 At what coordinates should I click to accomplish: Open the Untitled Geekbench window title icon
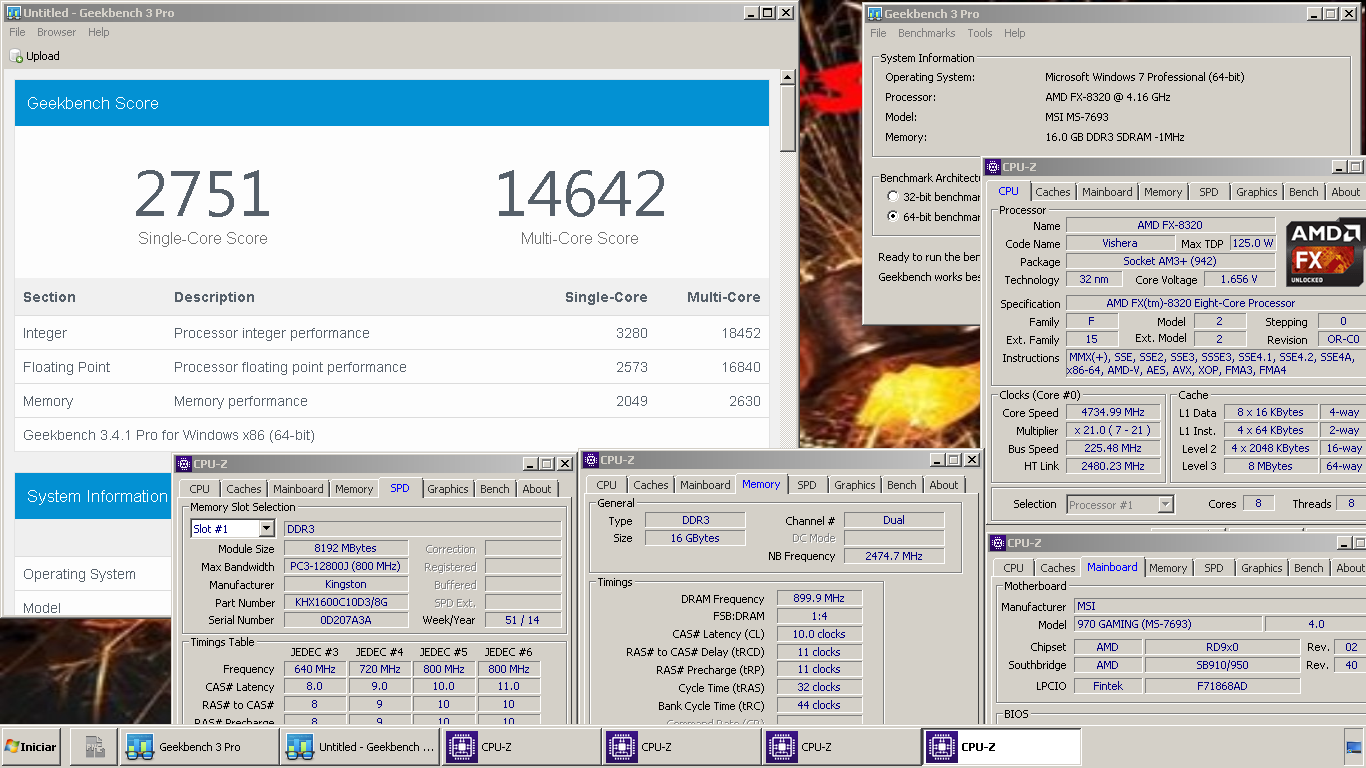point(14,13)
